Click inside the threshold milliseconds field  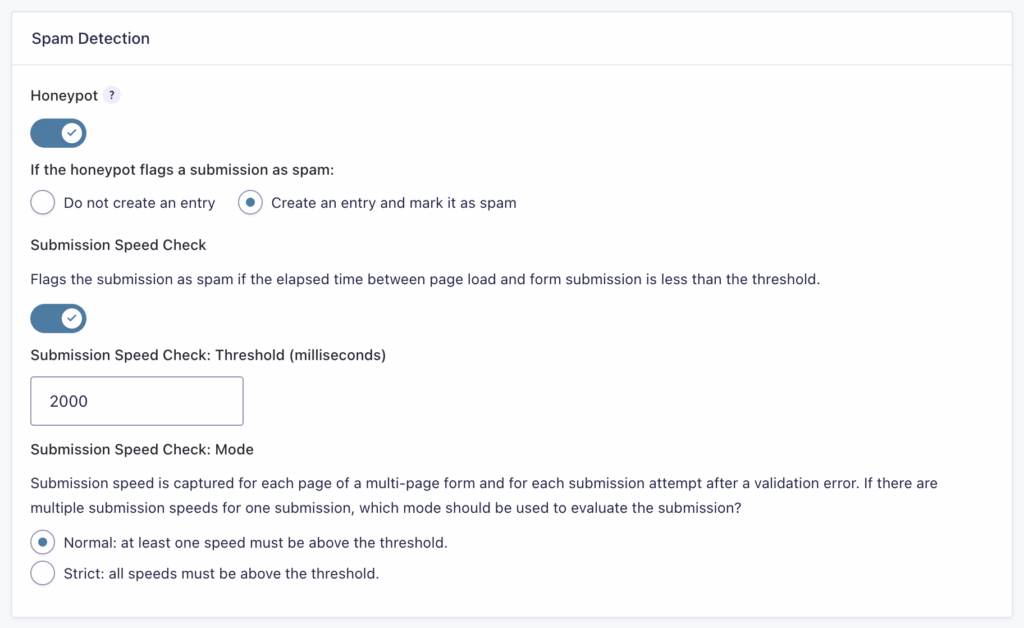pos(136,400)
